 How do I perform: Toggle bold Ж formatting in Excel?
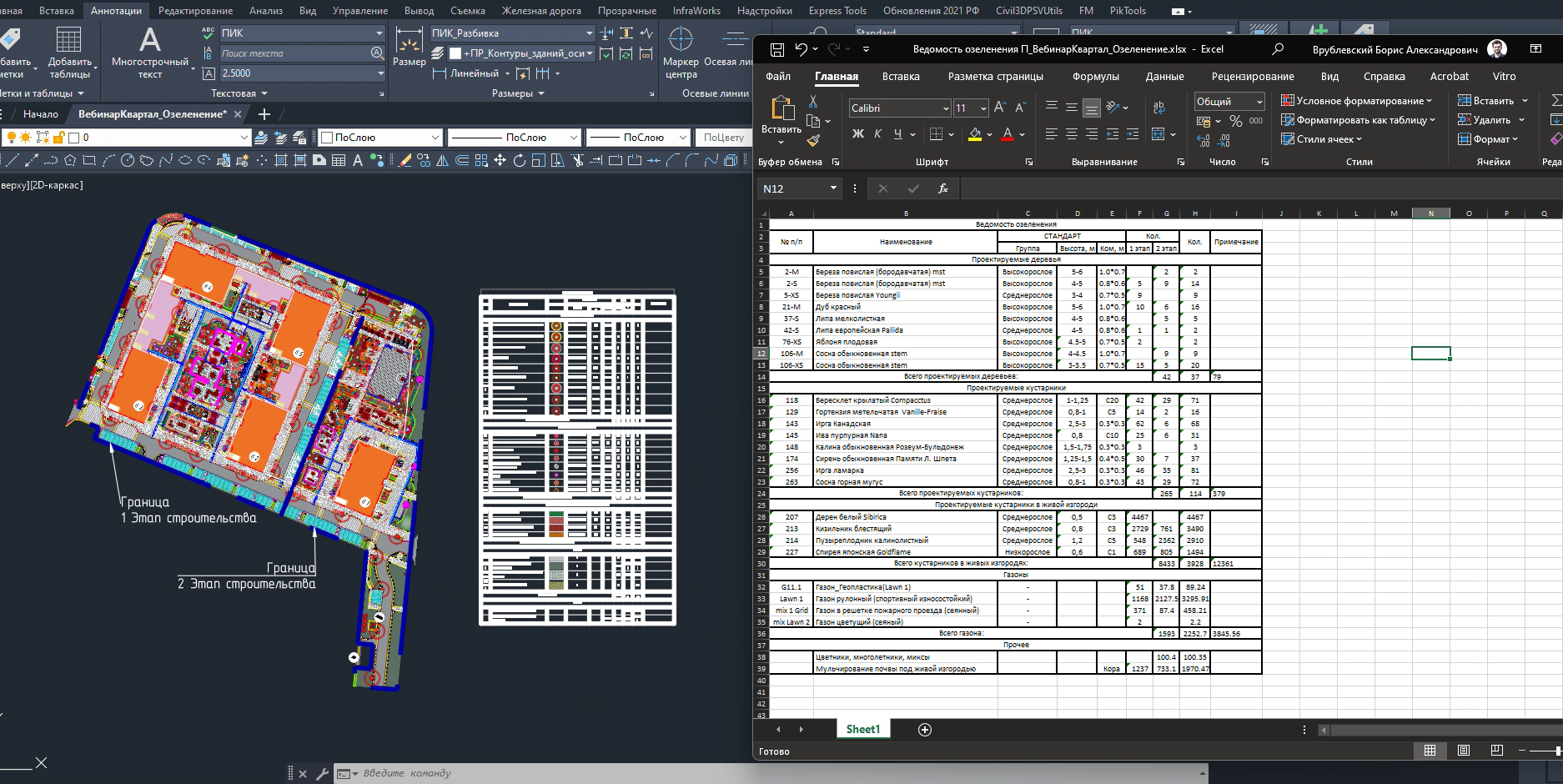857,134
